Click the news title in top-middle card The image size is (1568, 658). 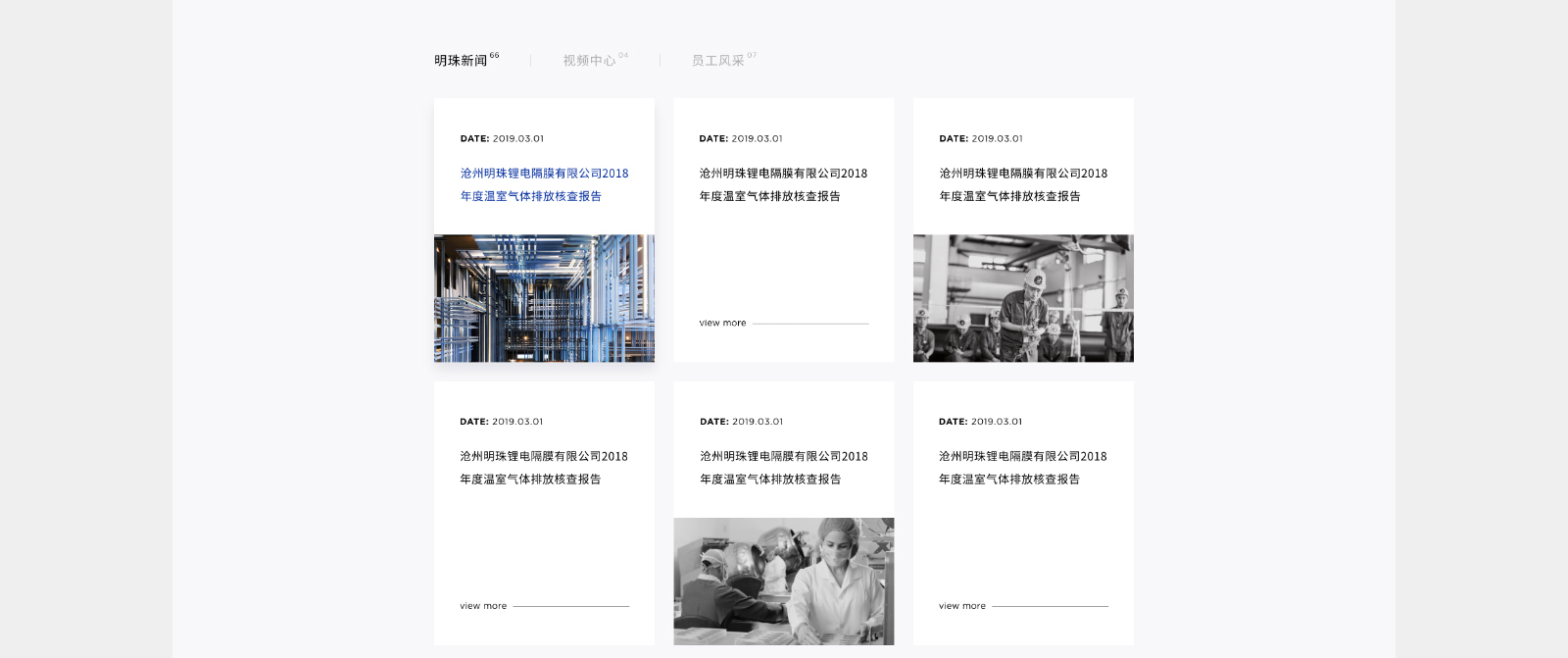(x=783, y=184)
